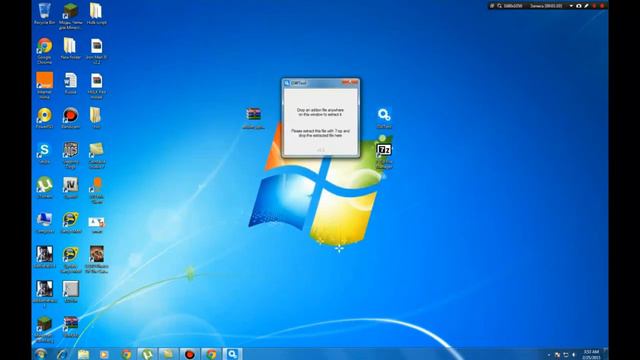Image resolution: width=640 pixels, height=360 pixels.
Task: Select the Recycle Bin desktop icon
Action: pyautogui.click(x=44, y=14)
